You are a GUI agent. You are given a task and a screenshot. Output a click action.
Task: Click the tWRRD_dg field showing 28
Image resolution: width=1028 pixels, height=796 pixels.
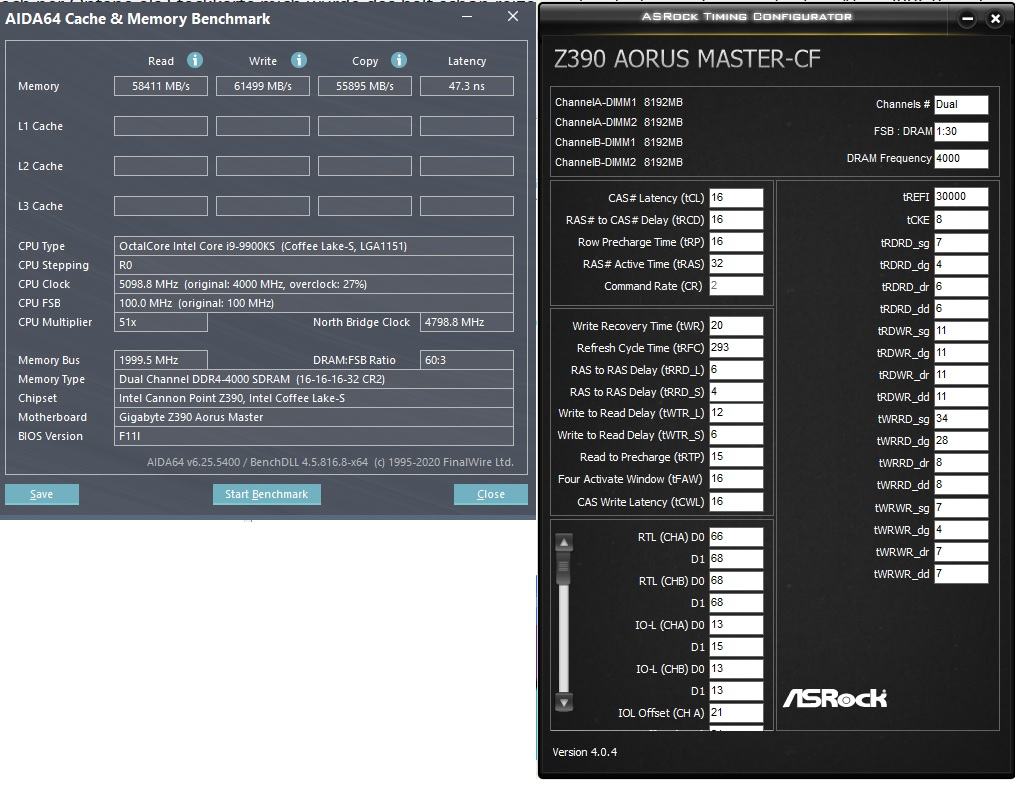(961, 441)
